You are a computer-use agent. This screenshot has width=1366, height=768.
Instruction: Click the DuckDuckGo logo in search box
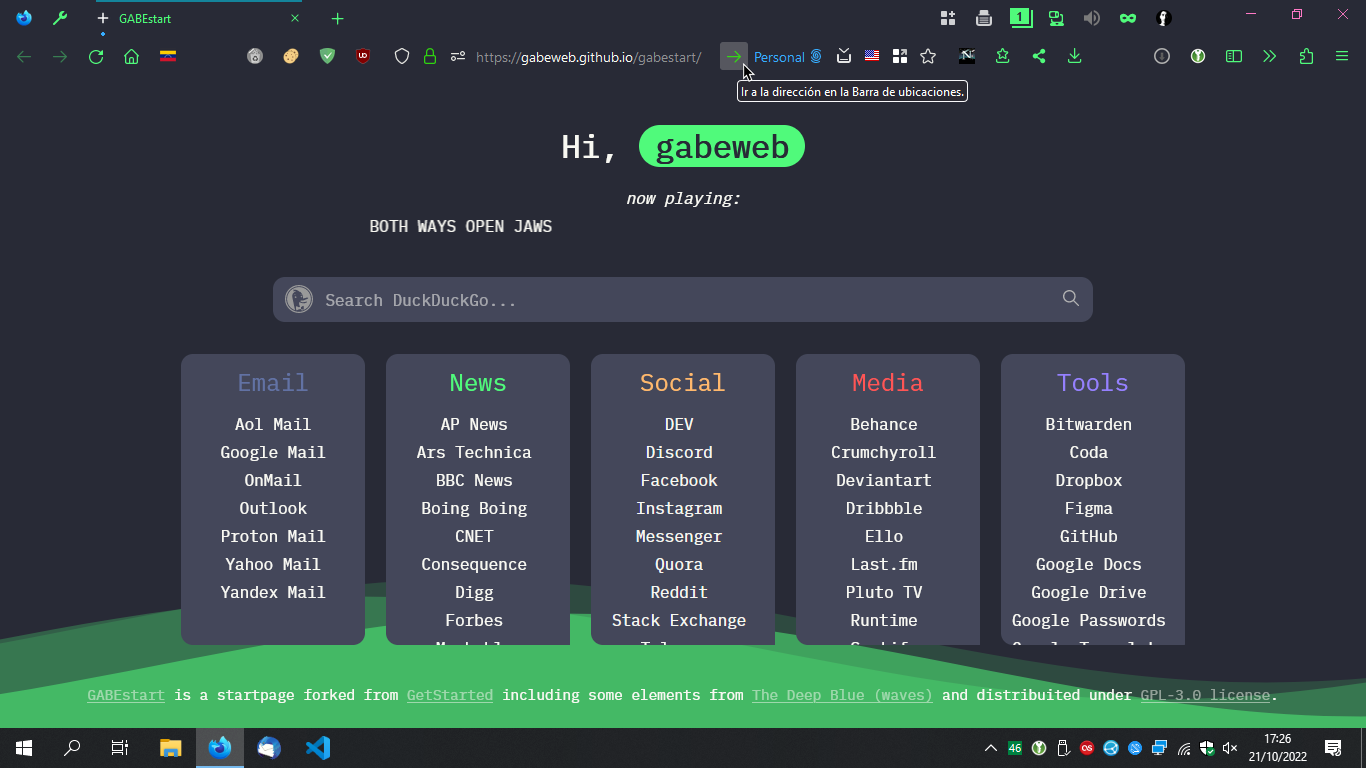(299, 299)
